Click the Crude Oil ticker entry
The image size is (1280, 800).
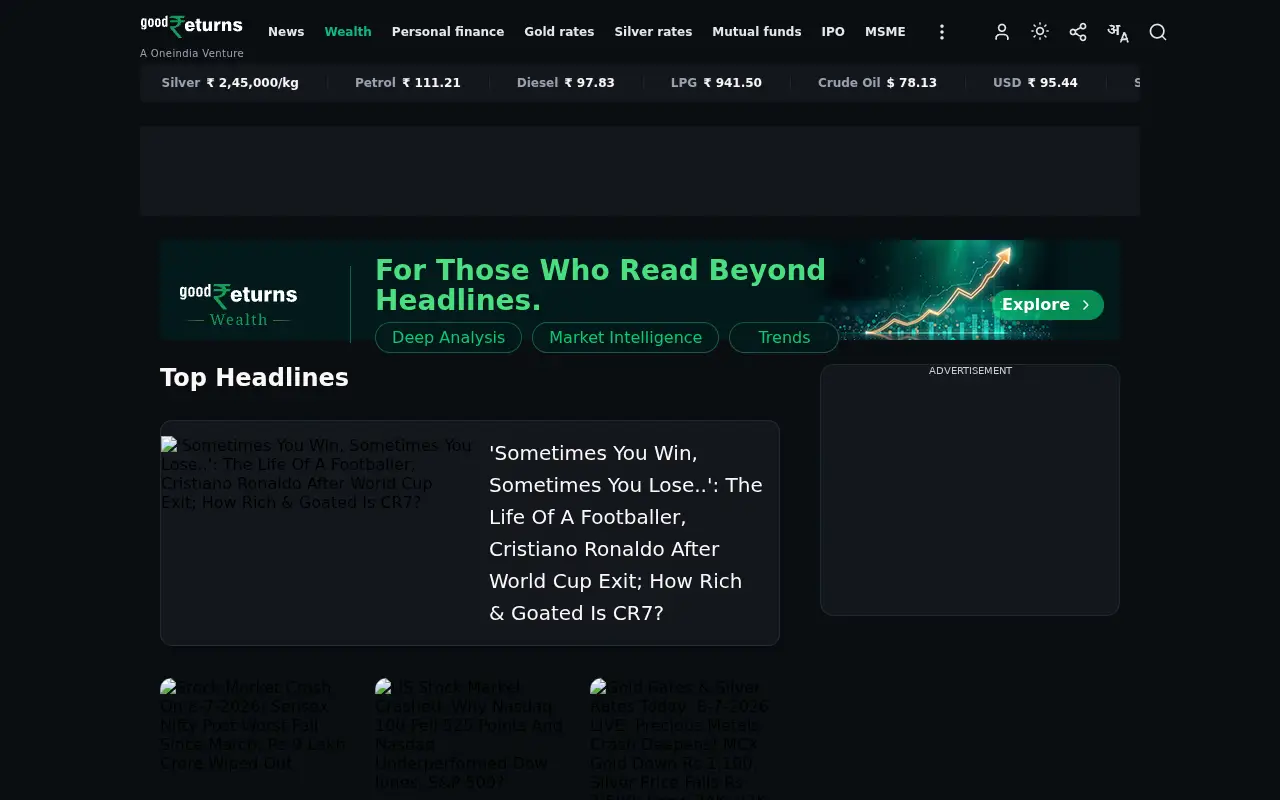pyautogui.click(x=877, y=83)
